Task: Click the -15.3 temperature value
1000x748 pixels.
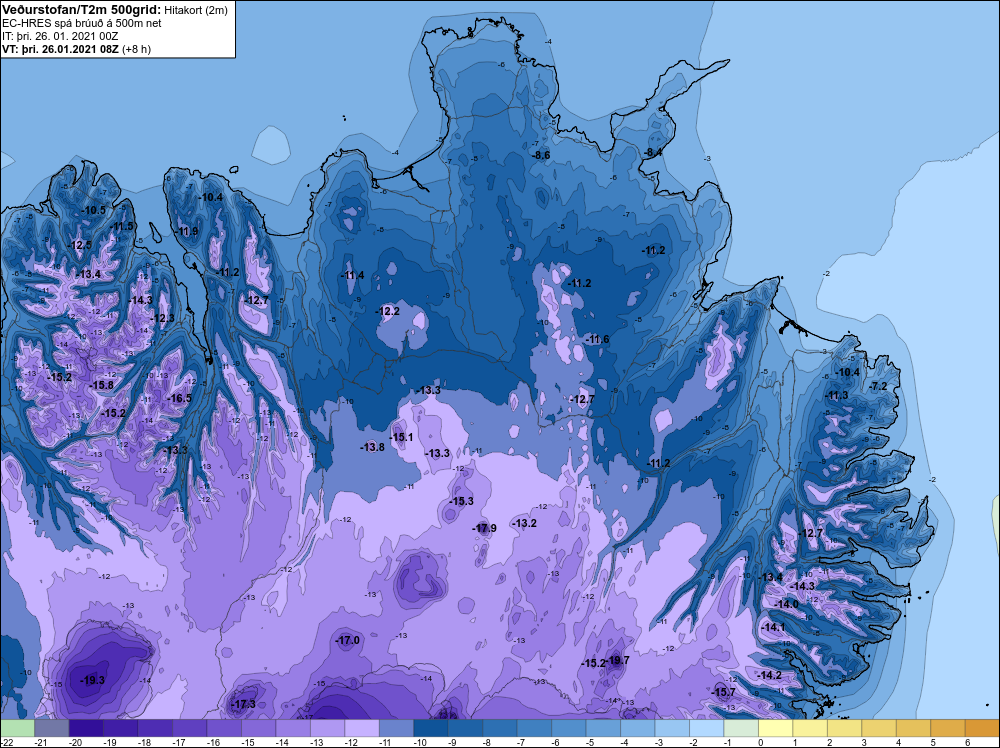Action: point(462,501)
